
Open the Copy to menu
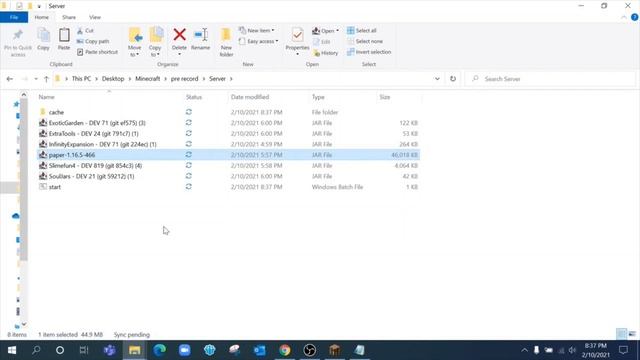coord(156,42)
